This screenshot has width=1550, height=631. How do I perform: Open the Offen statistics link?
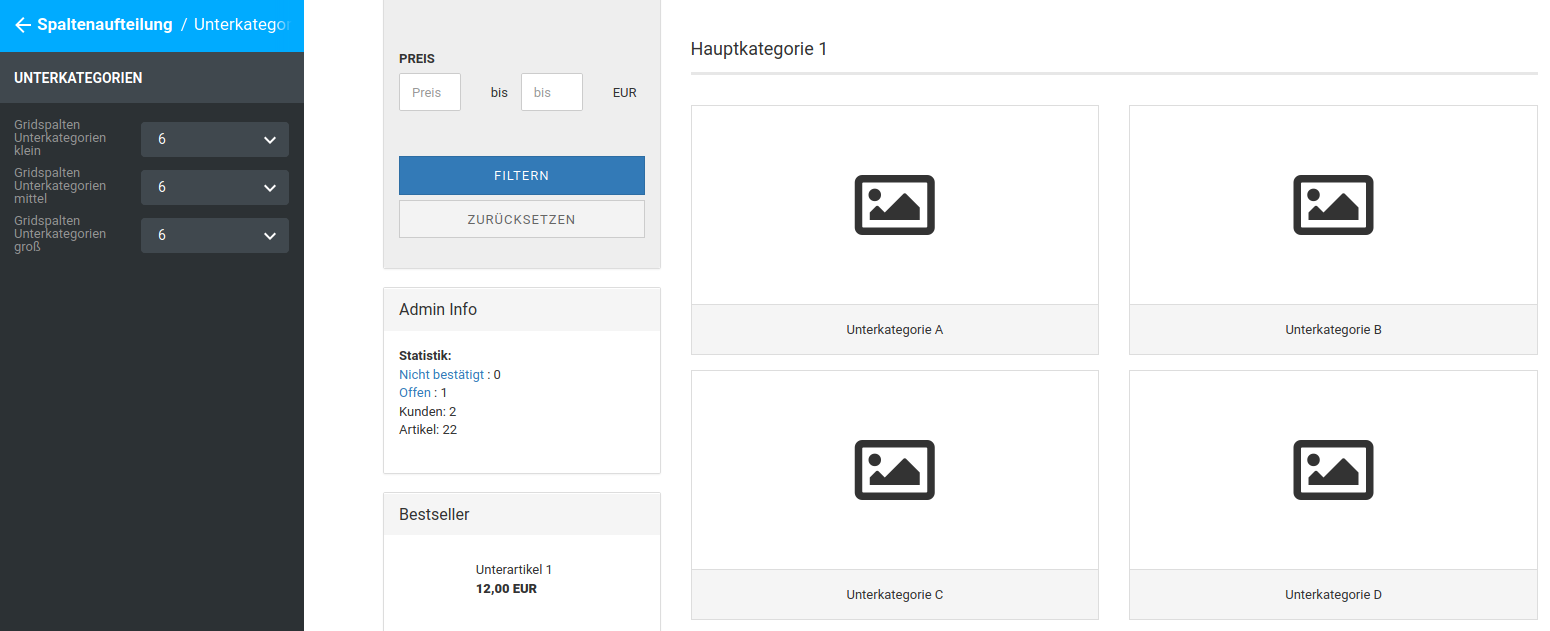point(415,393)
